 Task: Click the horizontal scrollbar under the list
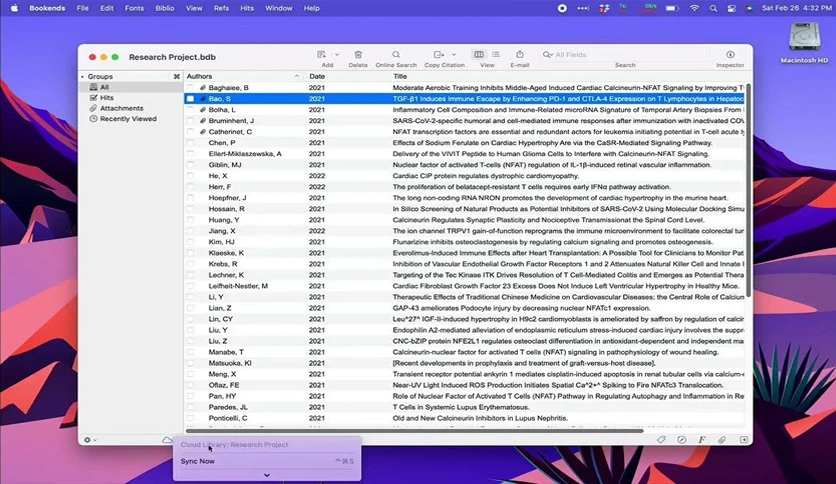[415, 430]
